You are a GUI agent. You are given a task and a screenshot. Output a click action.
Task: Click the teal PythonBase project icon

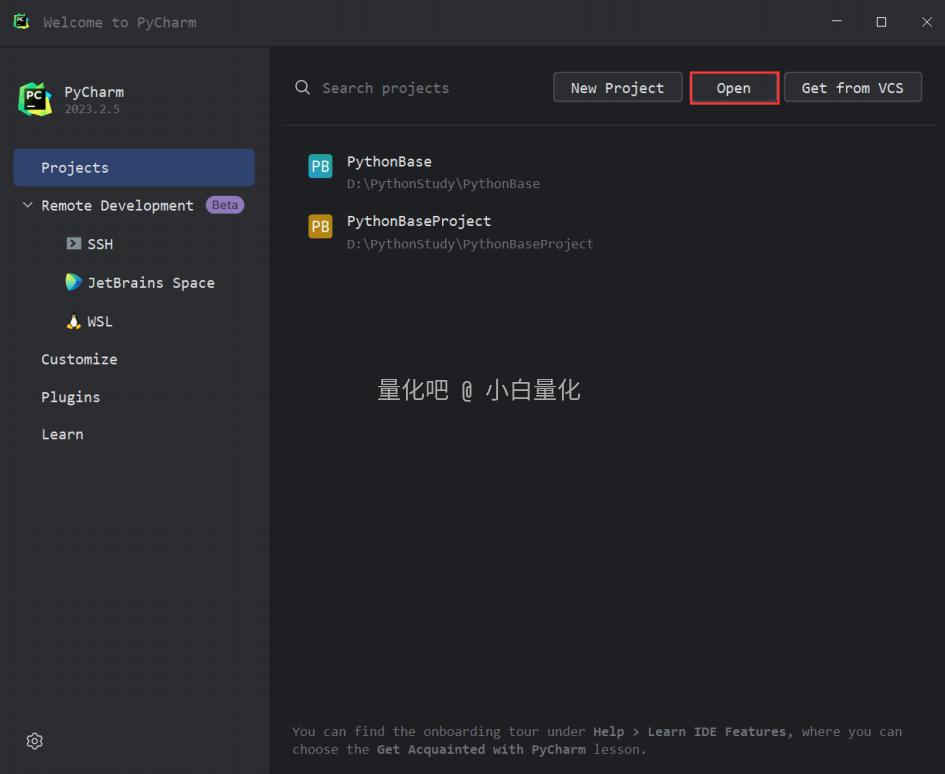coord(320,167)
